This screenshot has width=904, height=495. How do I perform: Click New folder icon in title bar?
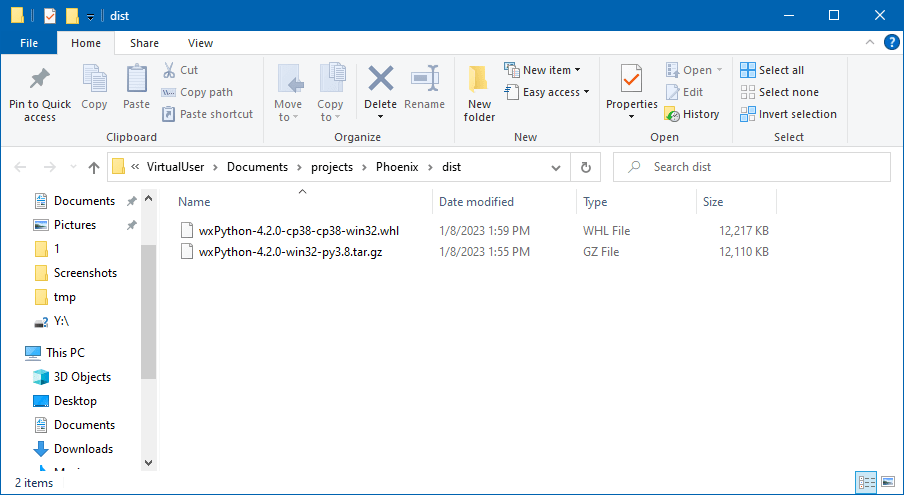pos(72,16)
